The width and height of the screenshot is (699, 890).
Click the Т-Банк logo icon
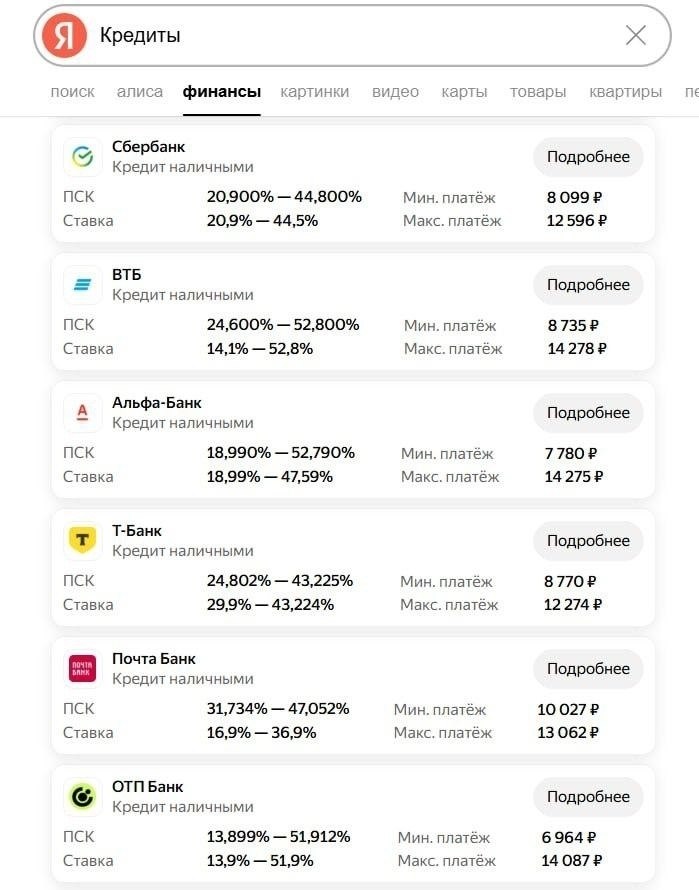tap(83, 541)
